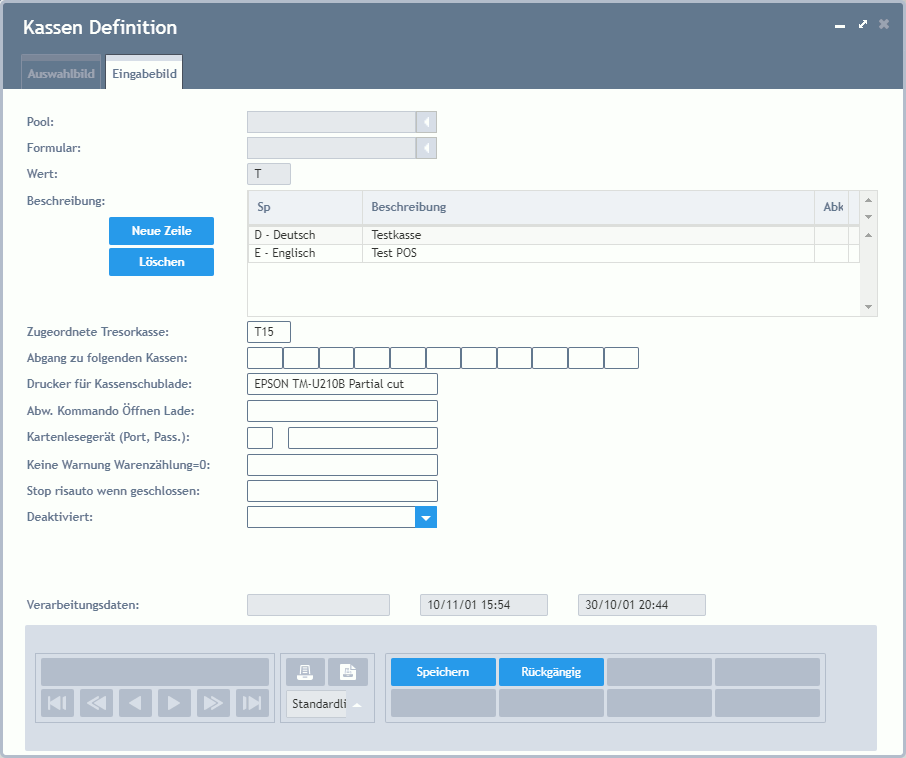The height and width of the screenshot is (758, 906).
Task: Go to previous record arrow
Action: click(x=135, y=703)
